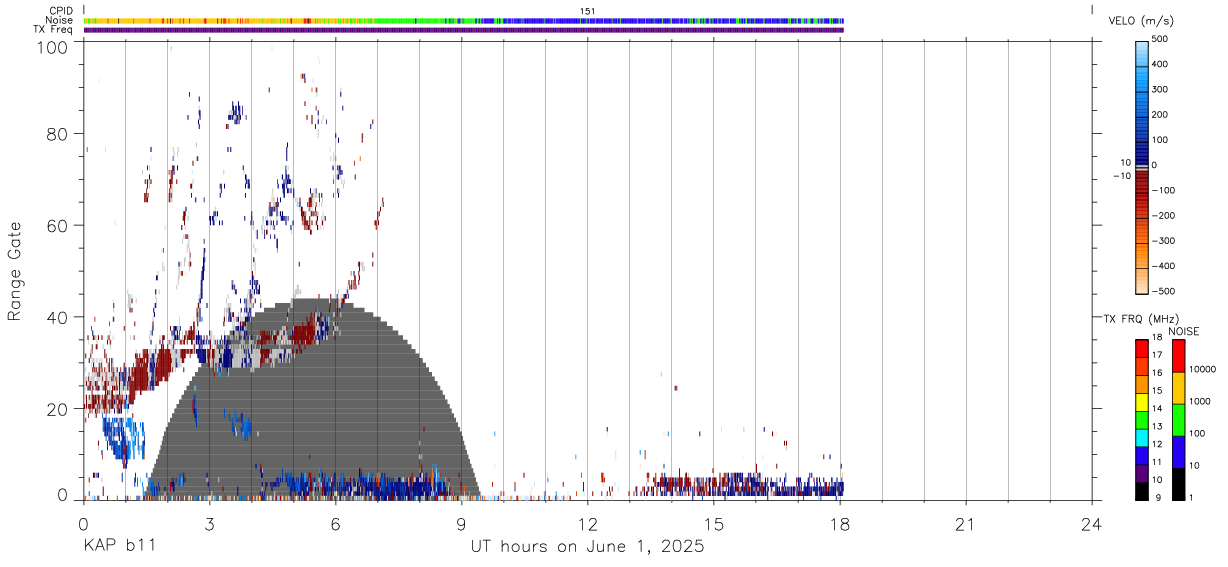Viewport: 1228px width, 567px height.
Task: Click the NOISE legend title
Action: [1186, 331]
